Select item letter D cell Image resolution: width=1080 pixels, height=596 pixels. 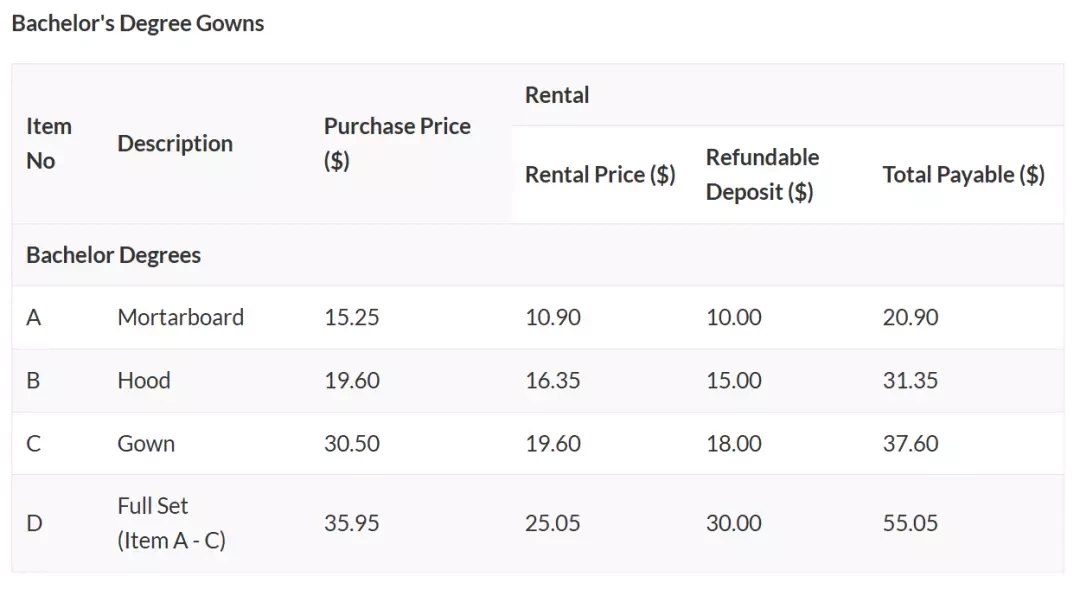pos(34,523)
